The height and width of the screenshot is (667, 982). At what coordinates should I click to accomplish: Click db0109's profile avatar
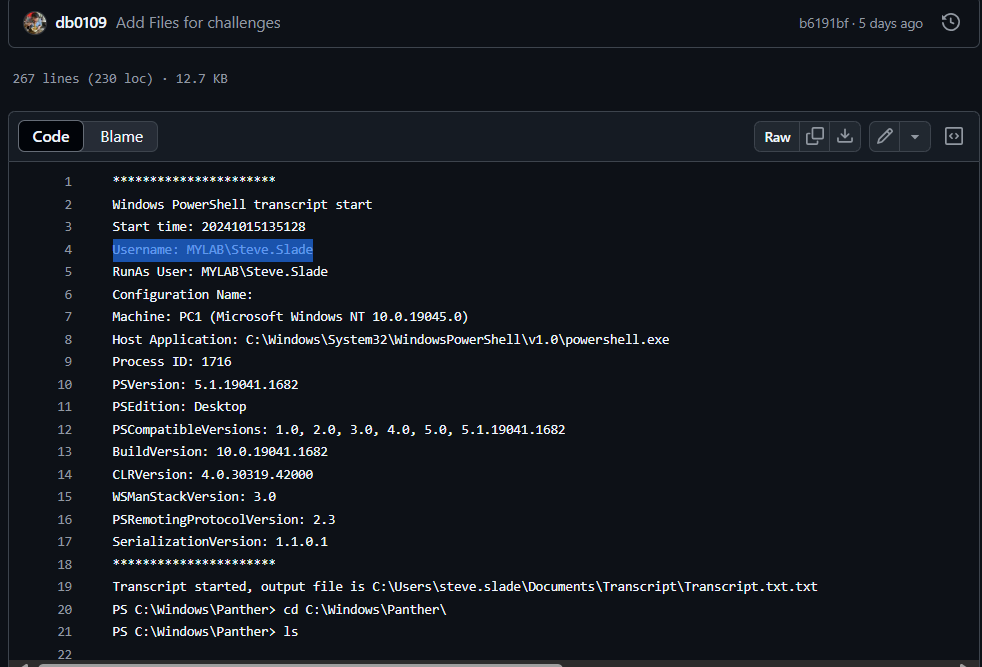coord(34,22)
